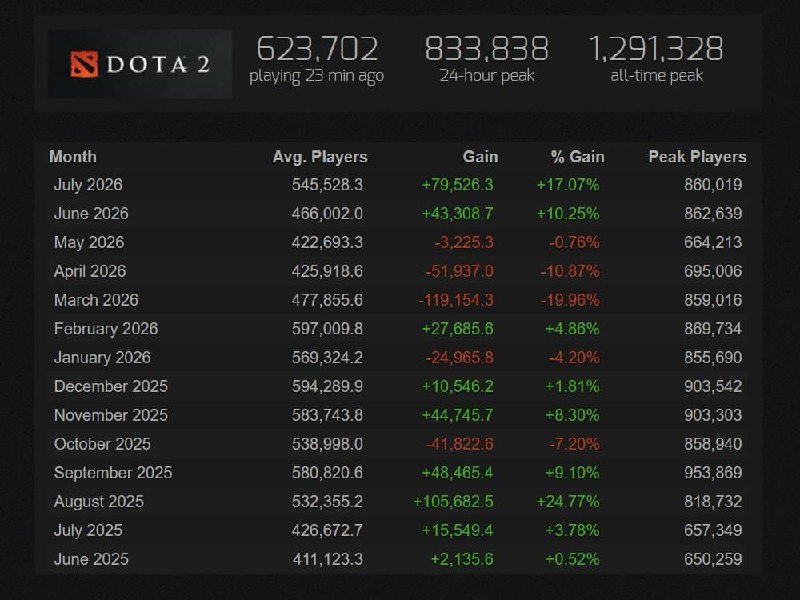Click the Gain column header
Screen dimensions: 800x600
tap(480, 157)
